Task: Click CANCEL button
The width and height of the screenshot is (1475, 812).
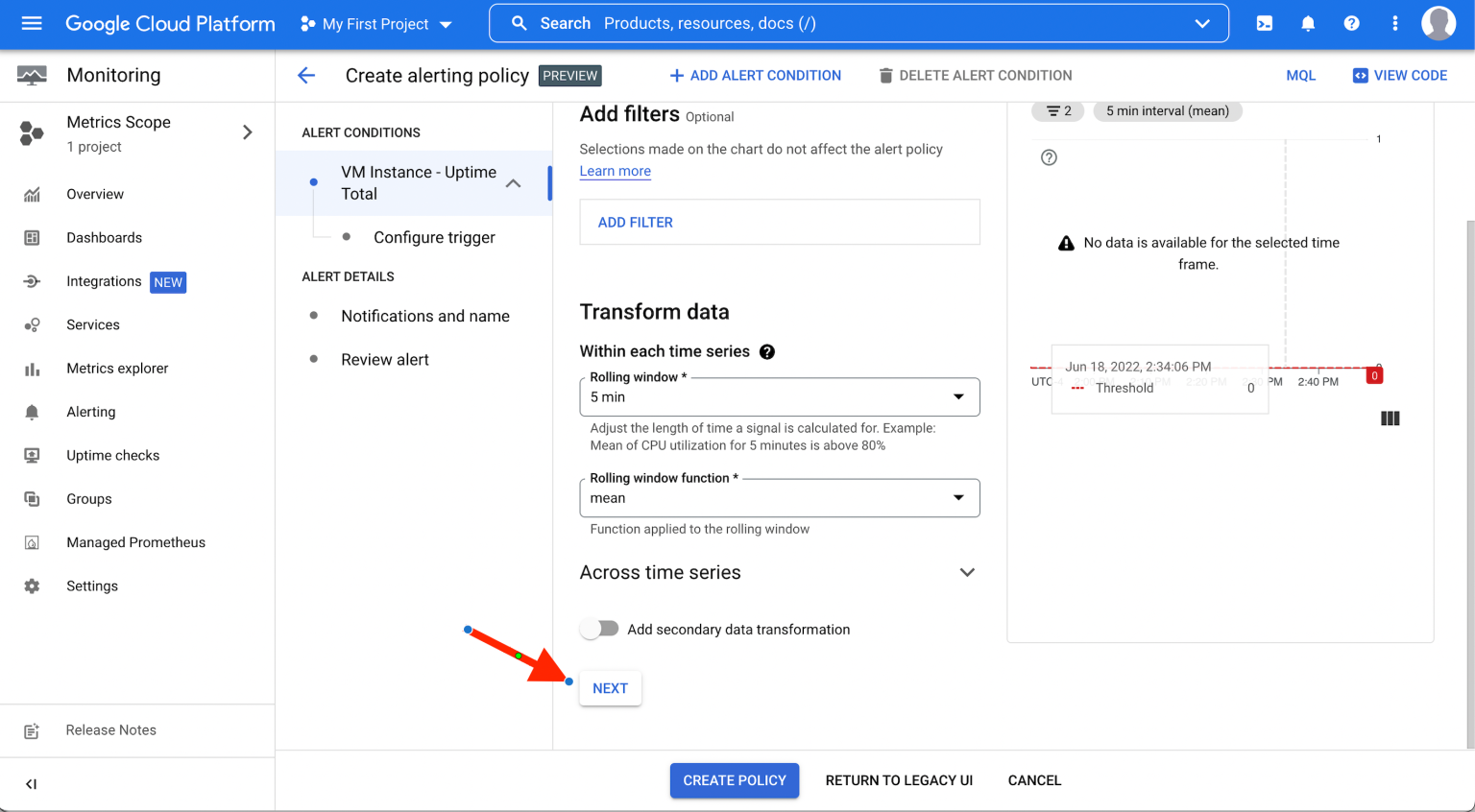Action: coord(1034,780)
